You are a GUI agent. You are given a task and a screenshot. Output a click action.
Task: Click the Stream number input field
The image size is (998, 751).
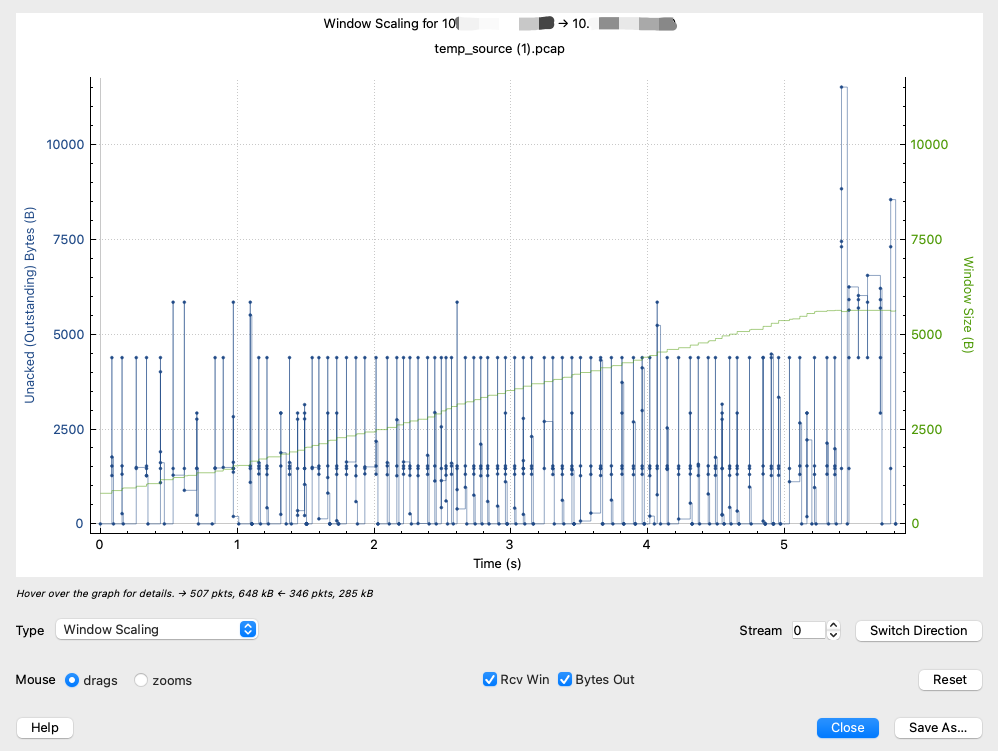coord(808,630)
